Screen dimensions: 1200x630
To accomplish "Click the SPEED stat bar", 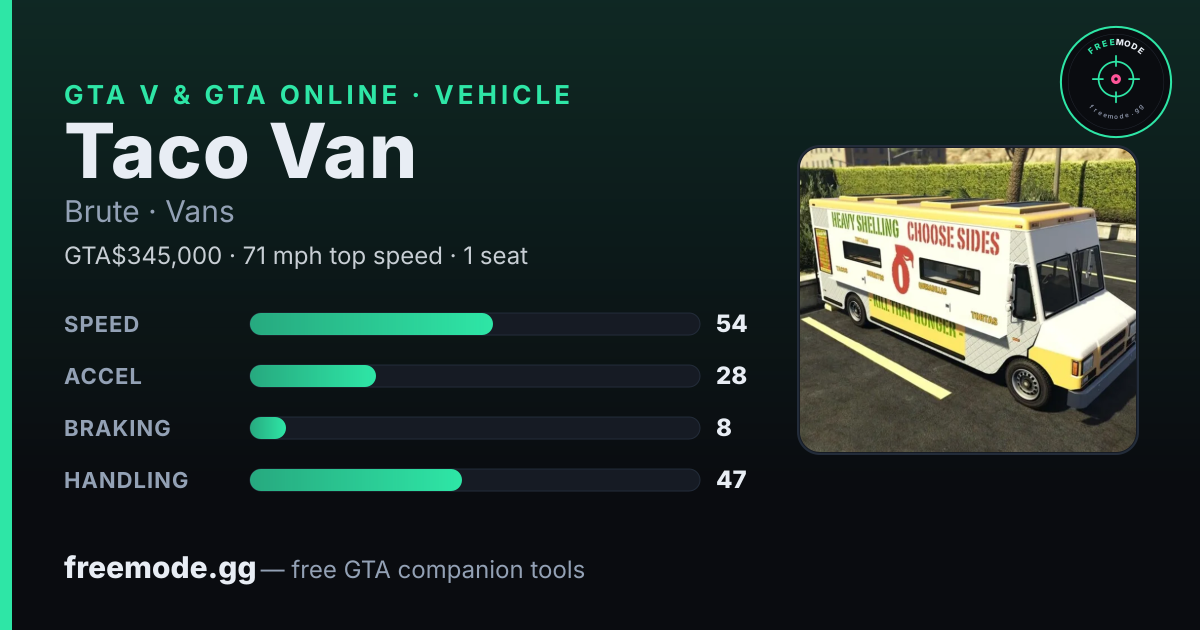I will click(474, 324).
